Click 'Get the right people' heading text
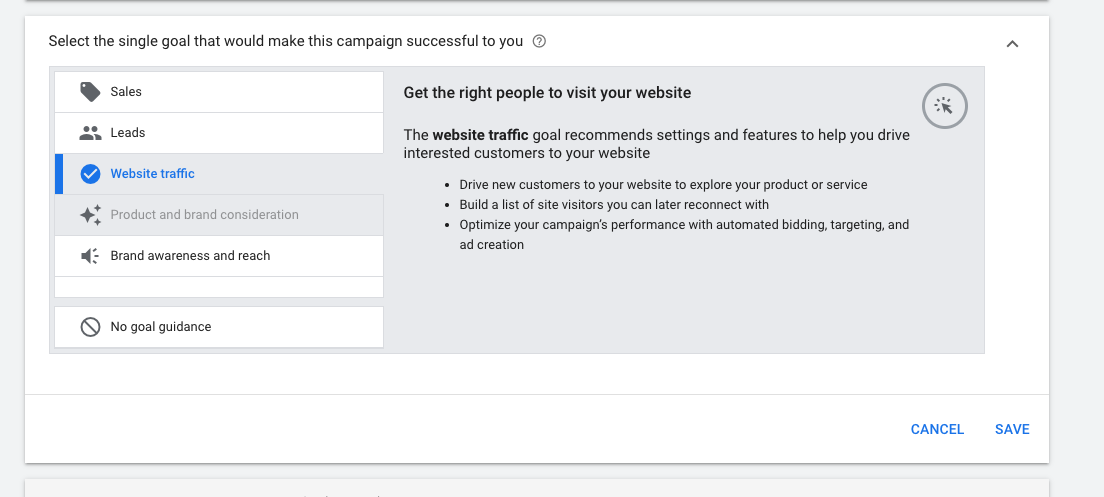1104x497 pixels. [547, 93]
